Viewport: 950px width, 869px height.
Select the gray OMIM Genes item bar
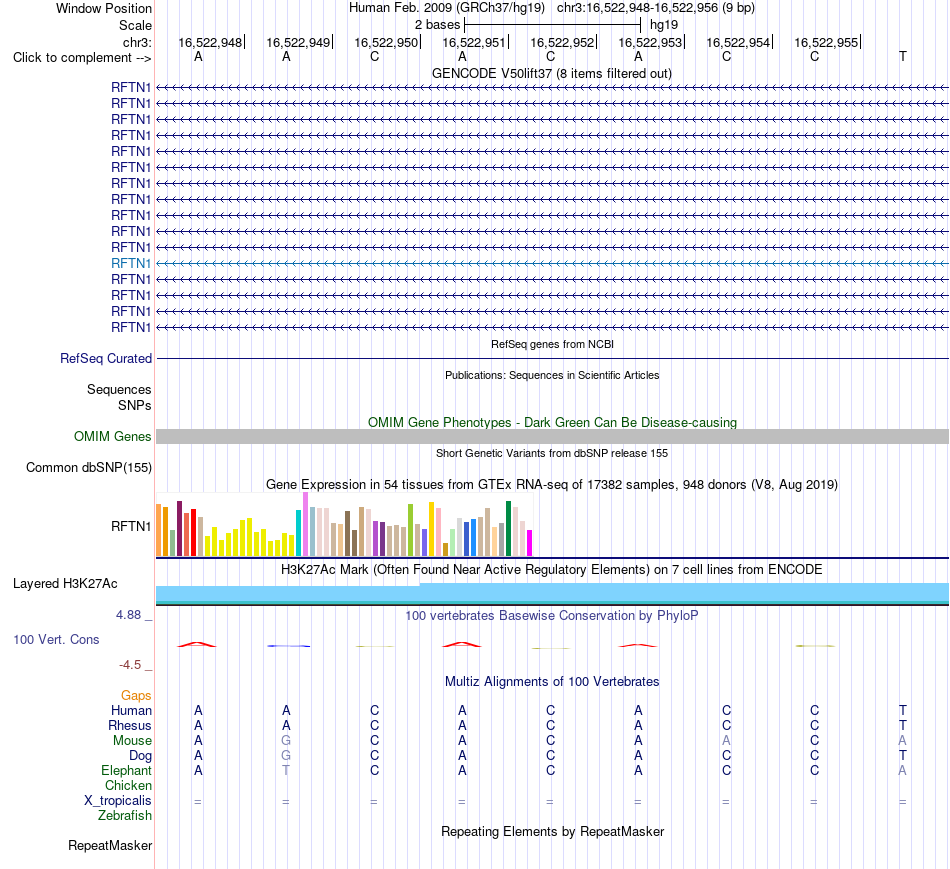pos(552,436)
